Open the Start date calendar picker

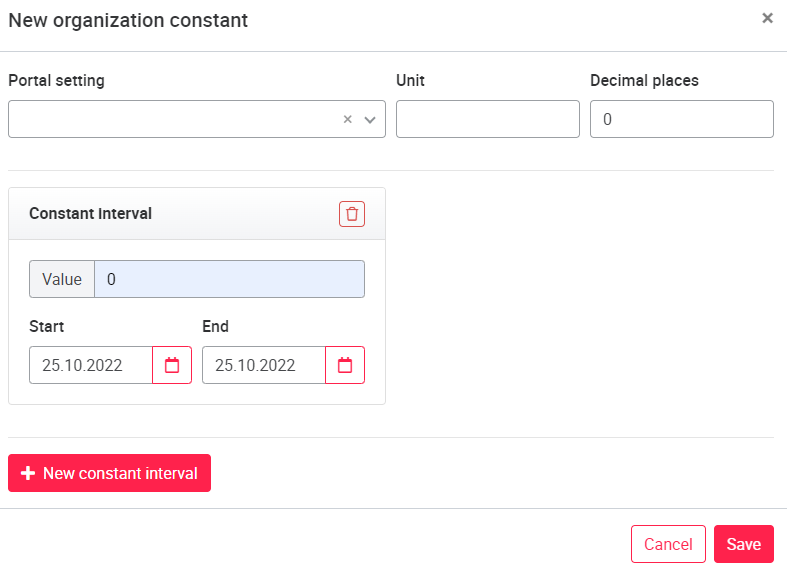pyautogui.click(x=172, y=365)
